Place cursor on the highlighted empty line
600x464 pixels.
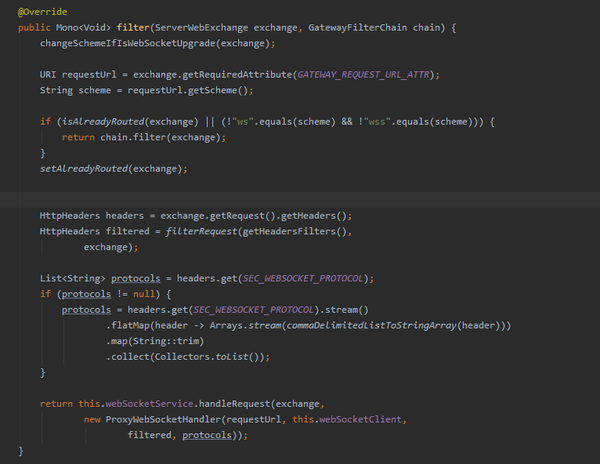(300, 200)
